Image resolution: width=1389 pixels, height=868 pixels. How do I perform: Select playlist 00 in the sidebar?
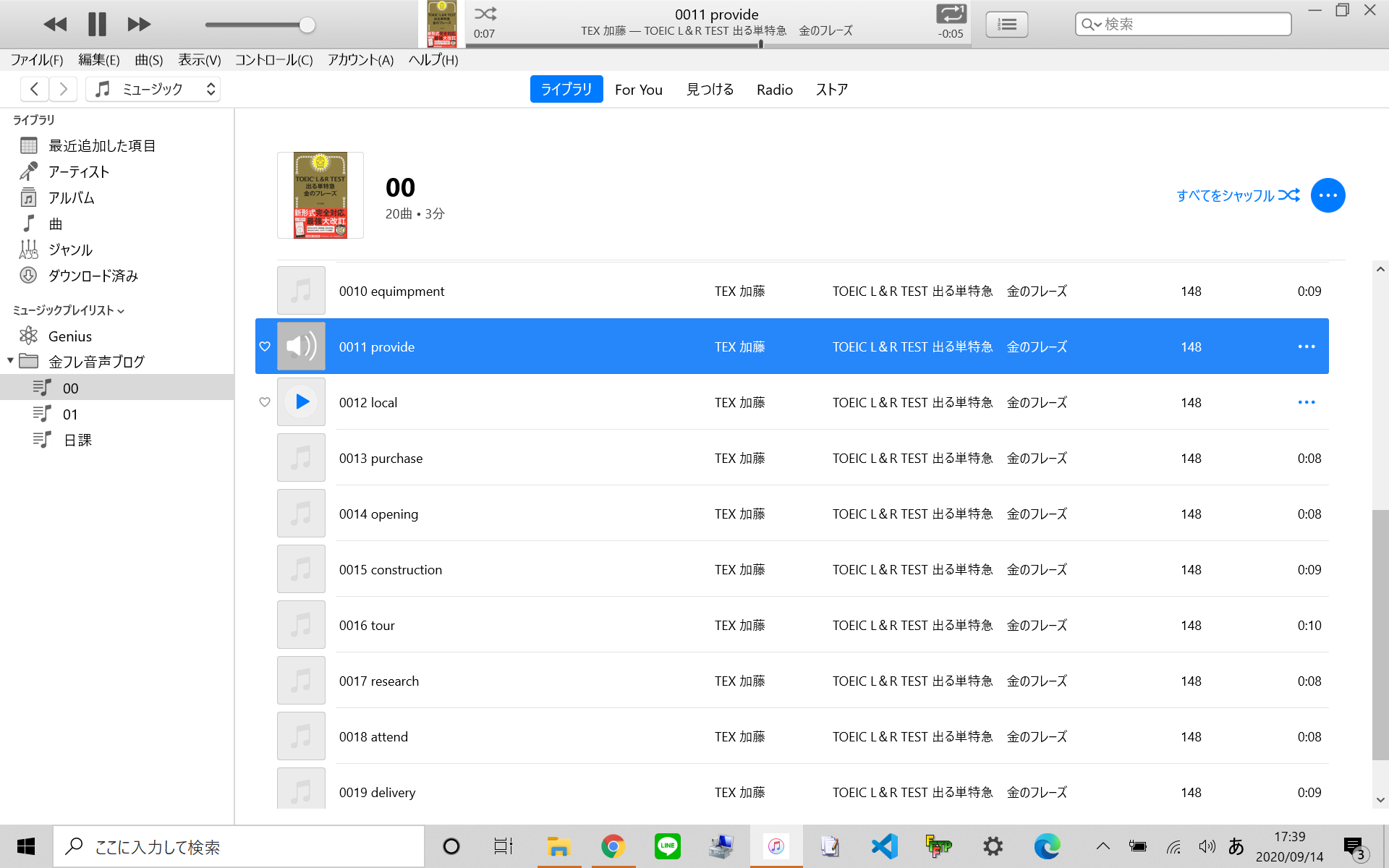point(116,388)
